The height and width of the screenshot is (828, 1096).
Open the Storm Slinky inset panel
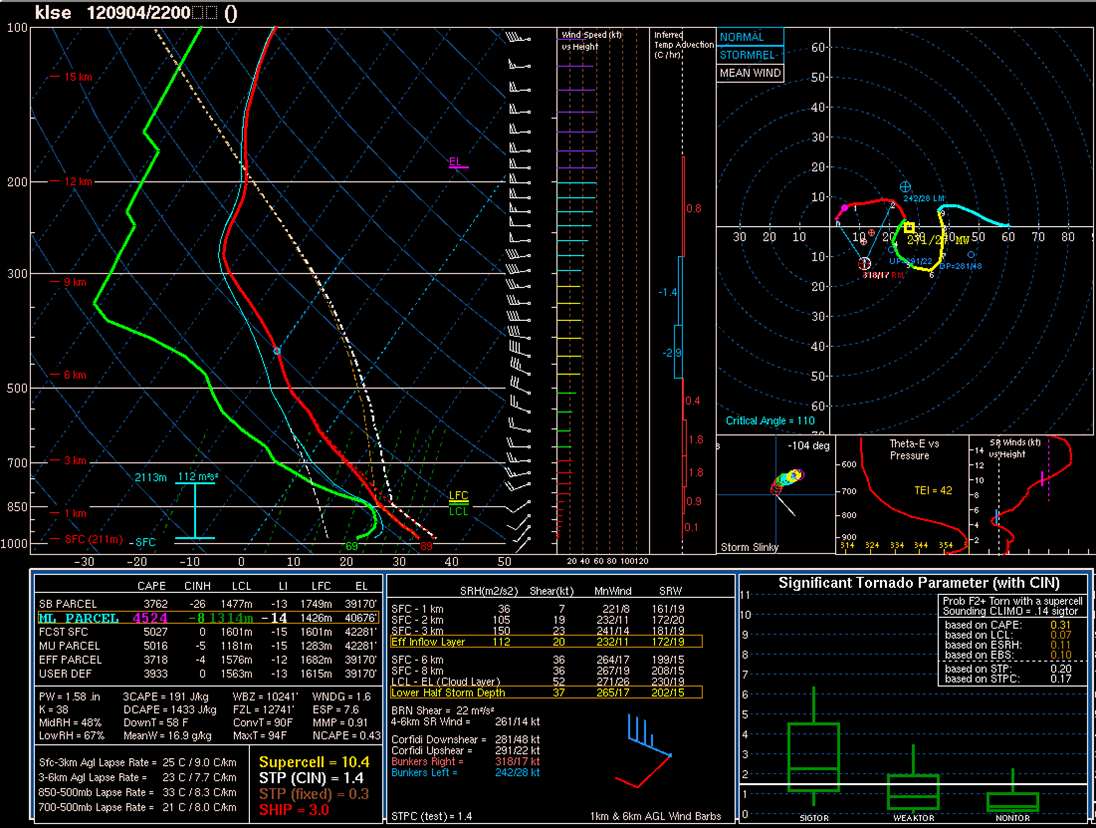[776, 495]
